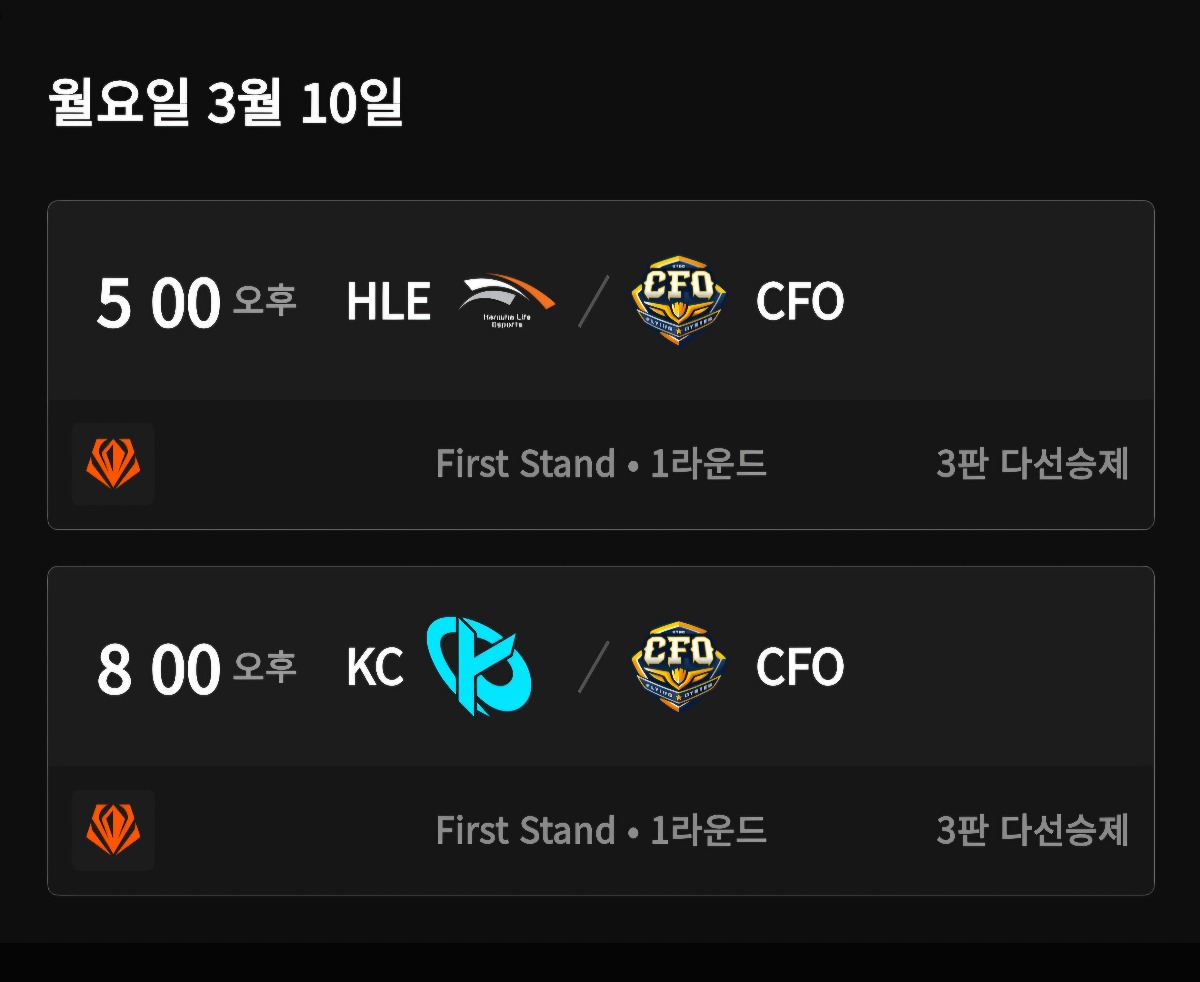
Task: Click 3판 다선승제 text in second card
Action: [1032, 830]
